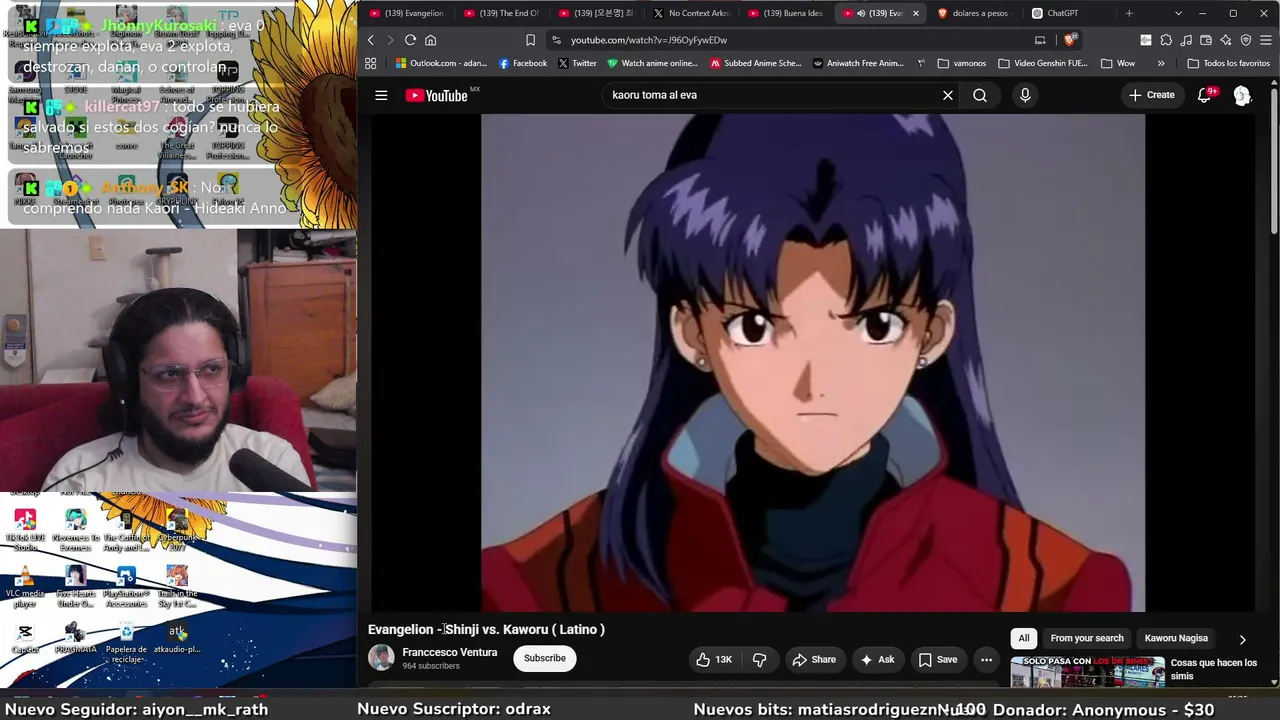Show next related-video filter chips
Image resolution: width=1280 pixels, height=720 pixels.
1243,639
